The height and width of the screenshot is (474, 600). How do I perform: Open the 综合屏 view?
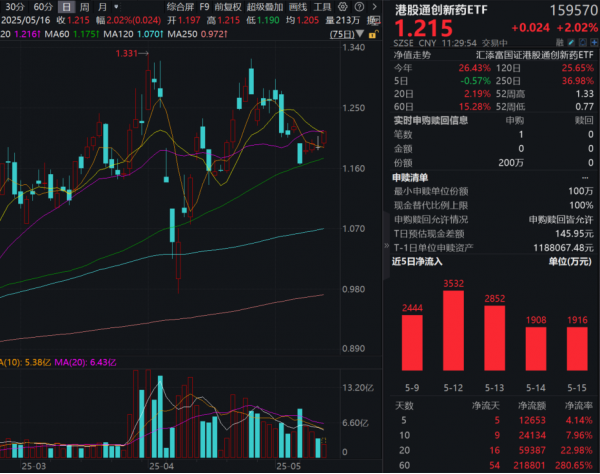coord(180,7)
